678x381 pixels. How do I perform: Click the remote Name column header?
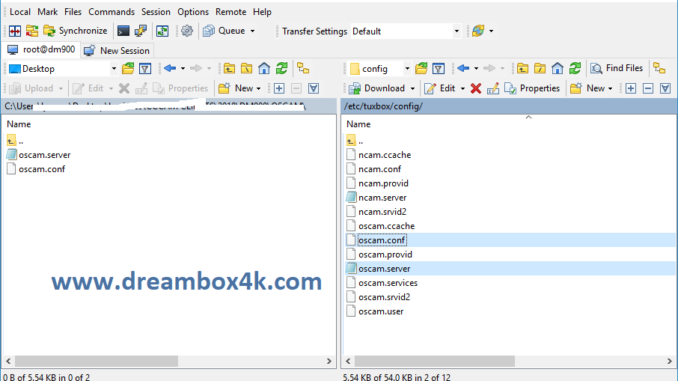(x=358, y=124)
